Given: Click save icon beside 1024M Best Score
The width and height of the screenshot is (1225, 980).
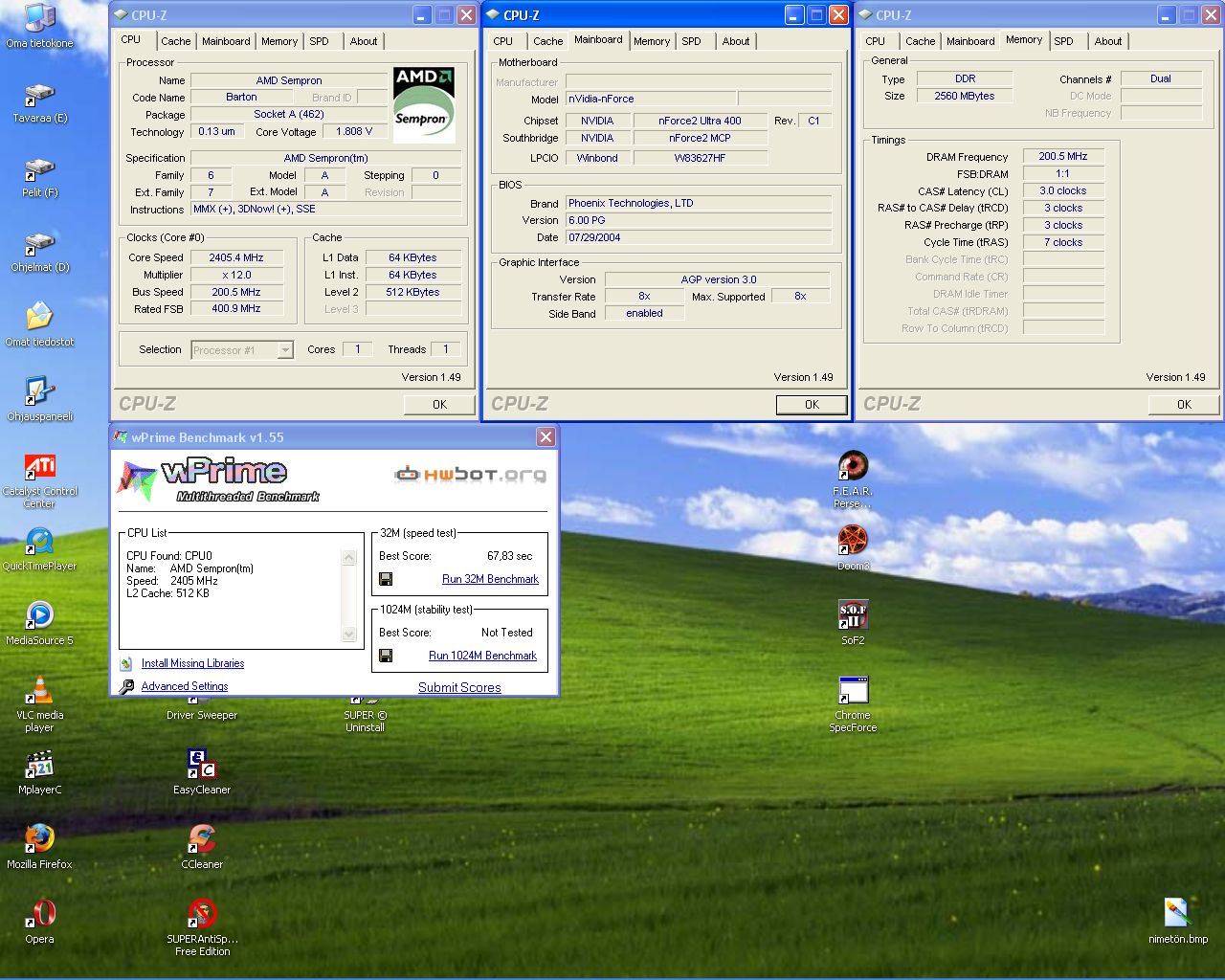Looking at the screenshot, I should 386,656.
